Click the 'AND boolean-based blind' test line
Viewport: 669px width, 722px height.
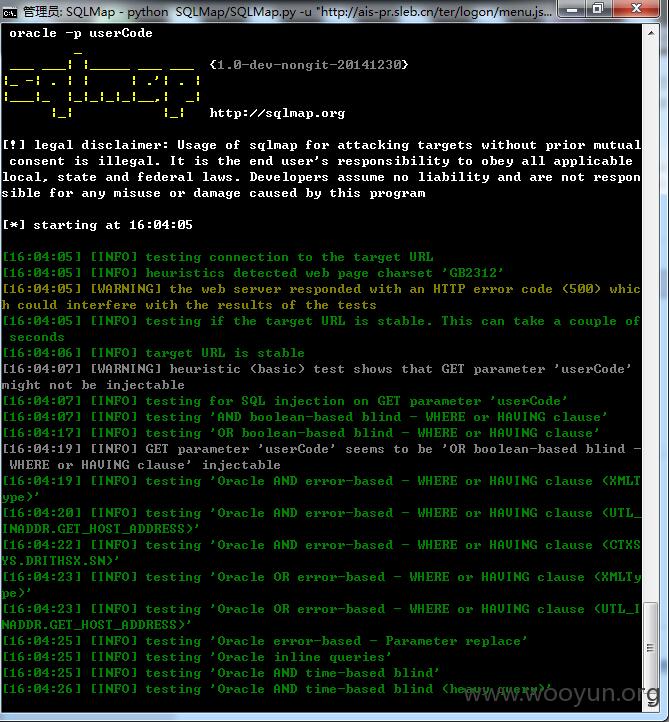tap(305, 417)
